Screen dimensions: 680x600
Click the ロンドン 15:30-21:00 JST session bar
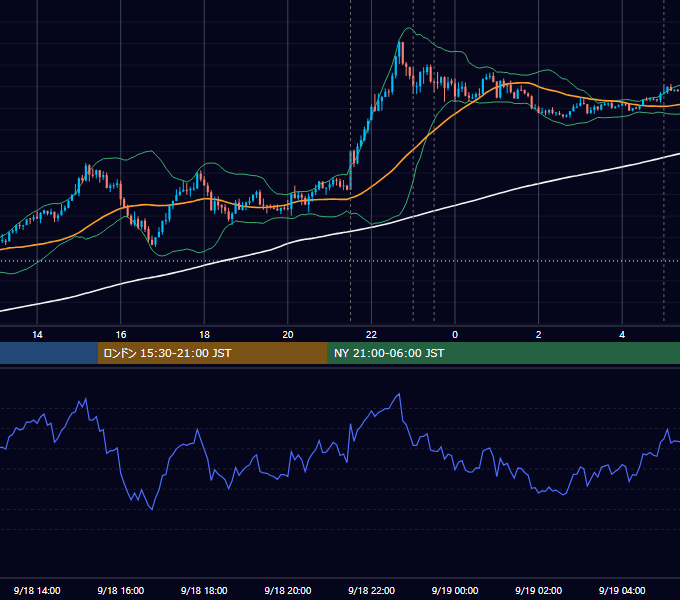[x=212, y=353]
